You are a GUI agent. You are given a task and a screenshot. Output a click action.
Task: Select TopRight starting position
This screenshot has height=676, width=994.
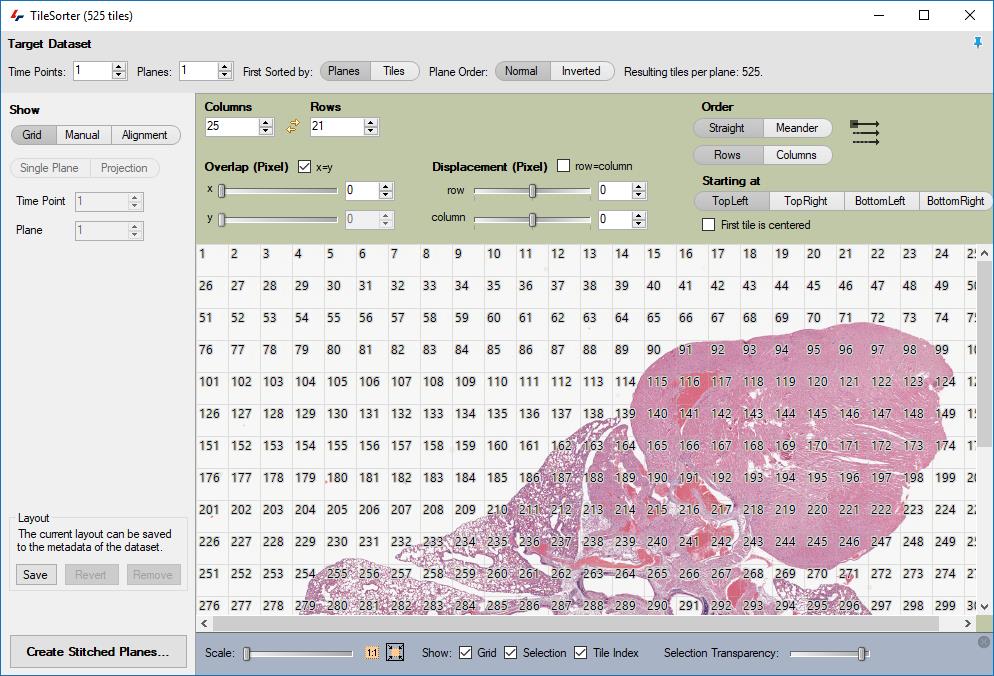point(806,200)
